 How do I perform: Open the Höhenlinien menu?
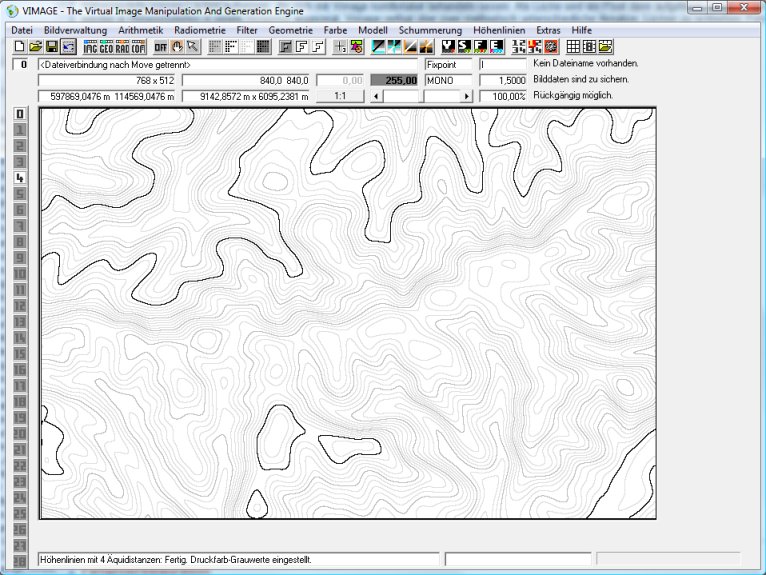(x=499, y=30)
